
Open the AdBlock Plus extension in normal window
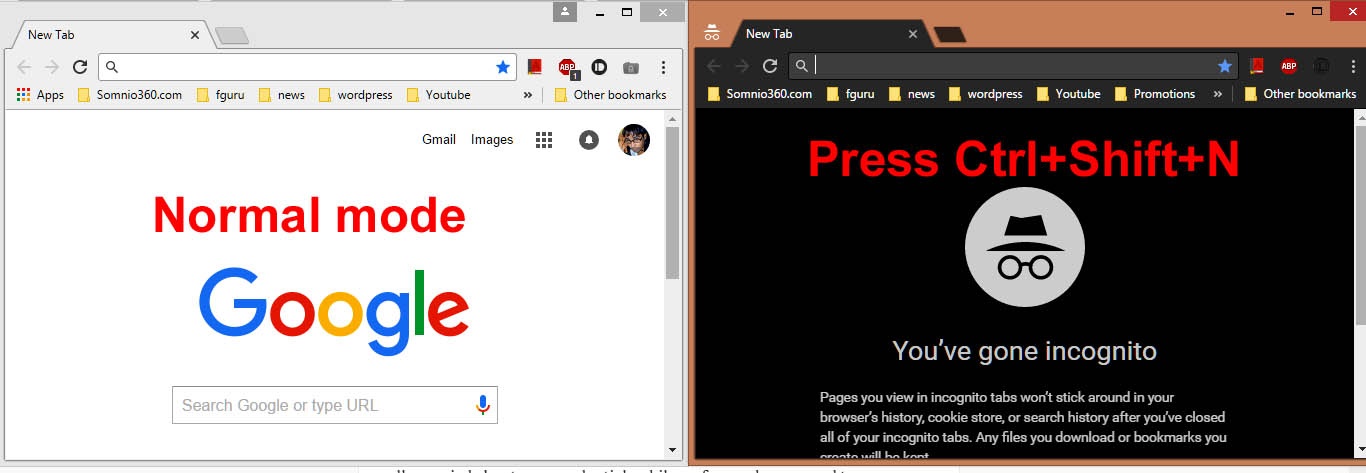[x=568, y=68]
